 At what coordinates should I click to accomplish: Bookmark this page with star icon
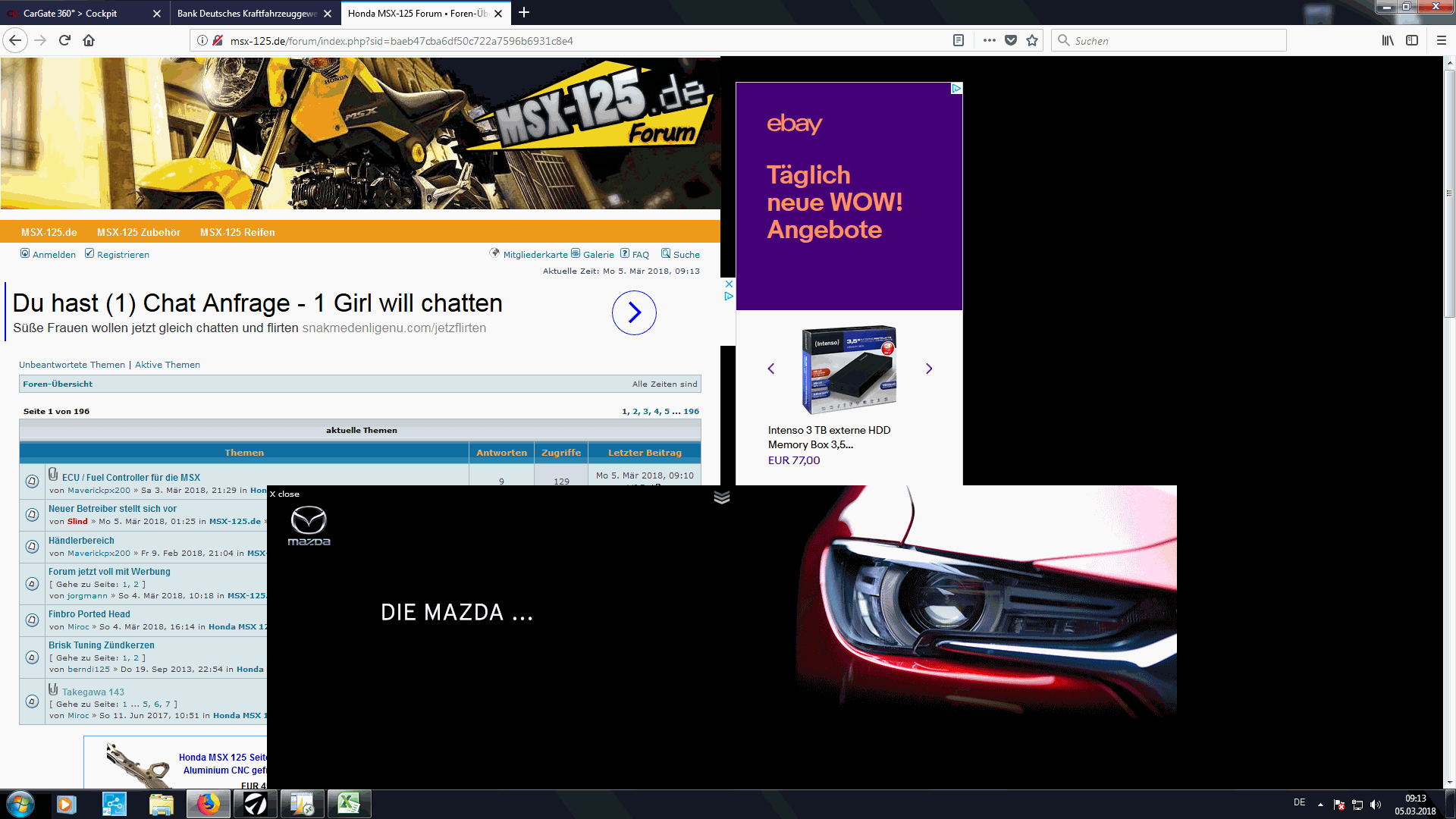point(1032,40)
